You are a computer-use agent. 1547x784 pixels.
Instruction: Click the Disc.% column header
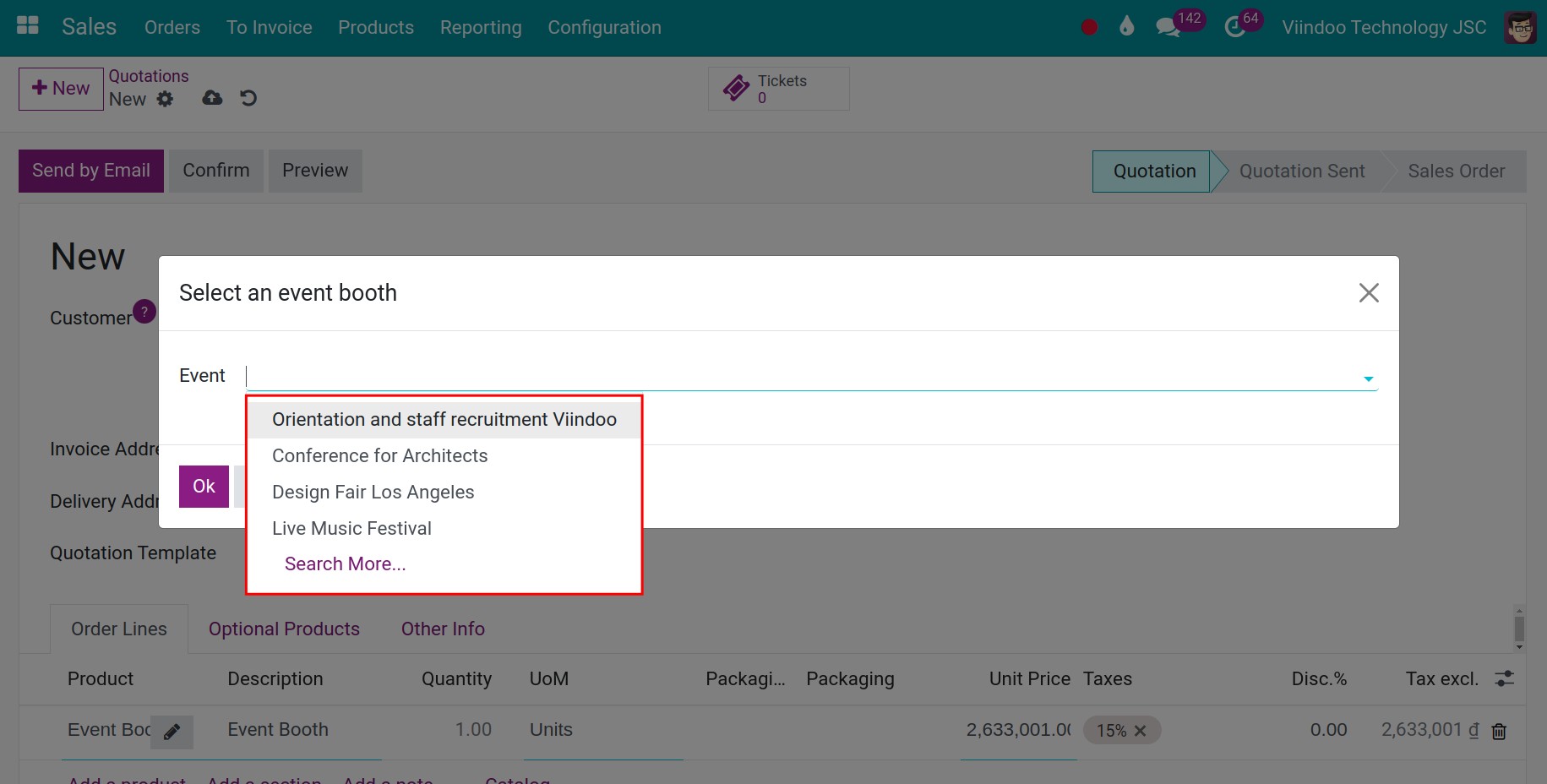click(x=1319, y=679)
